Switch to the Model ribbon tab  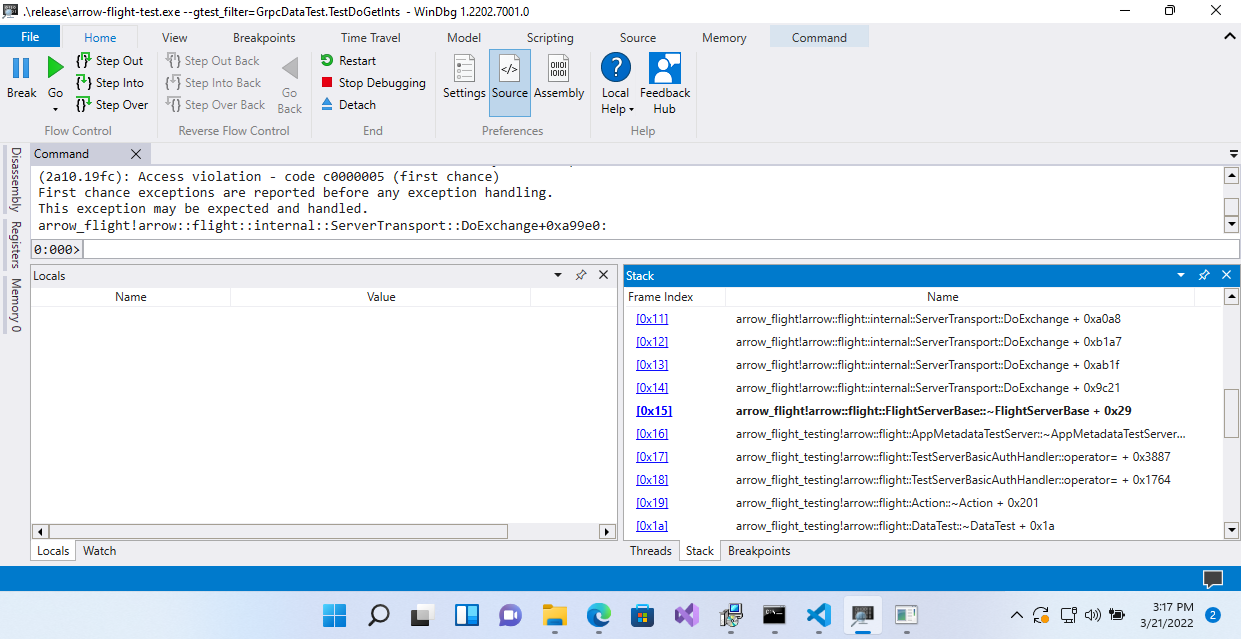coord(464,38)
